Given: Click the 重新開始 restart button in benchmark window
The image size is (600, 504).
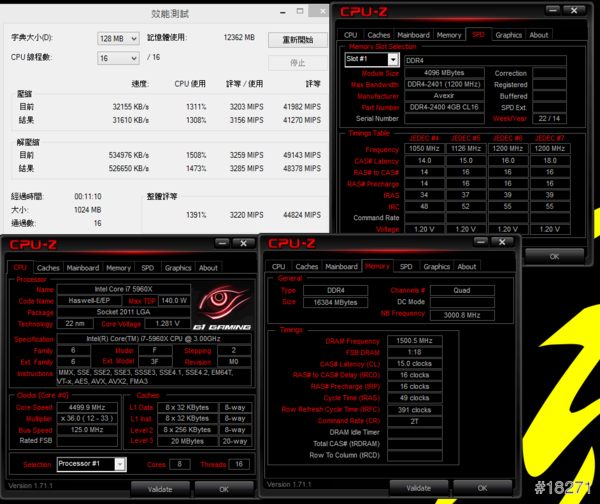Looking at the screenshot, I should (x=298, y=40).
